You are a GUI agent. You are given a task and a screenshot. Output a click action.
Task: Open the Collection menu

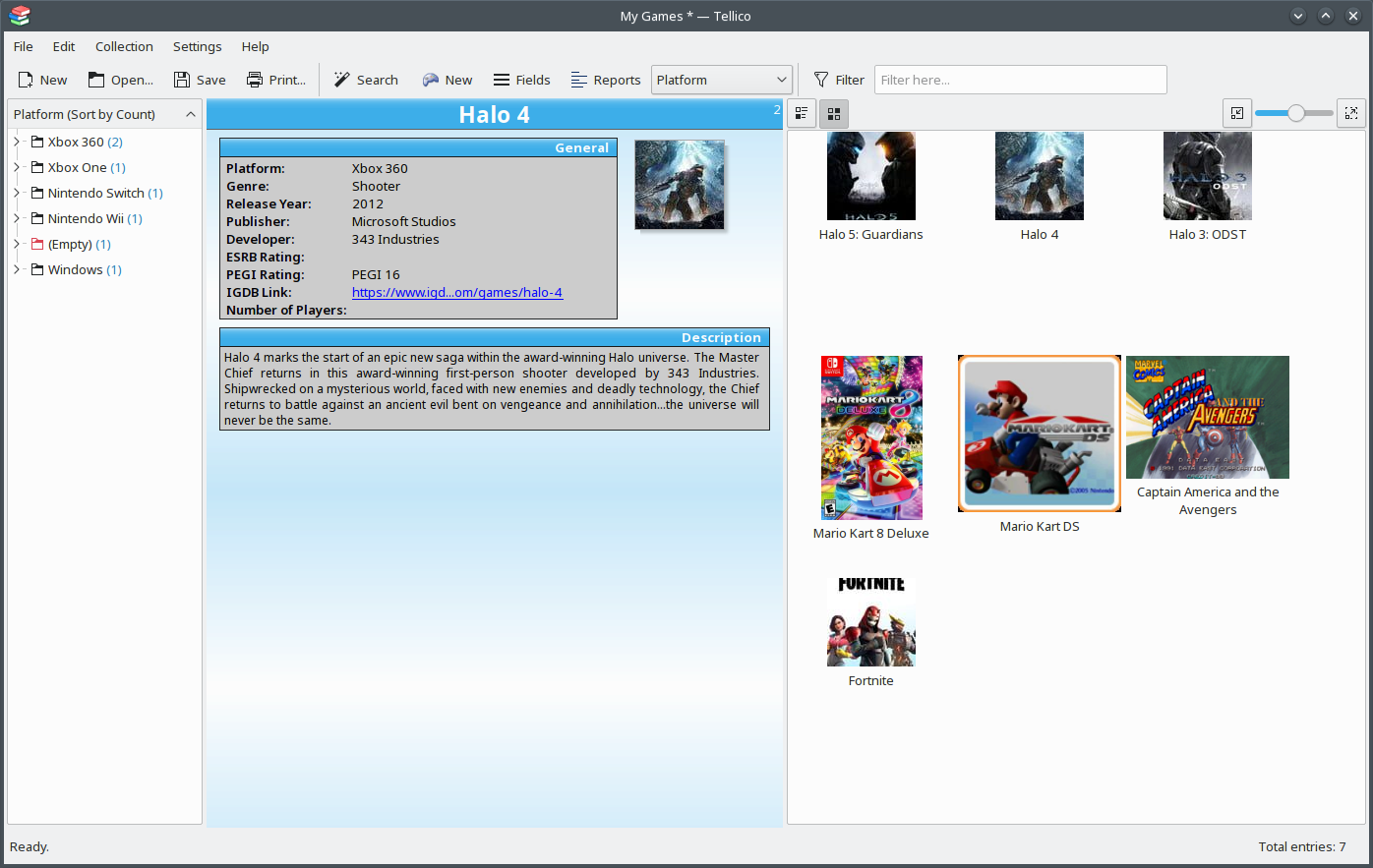pos(124,46)
